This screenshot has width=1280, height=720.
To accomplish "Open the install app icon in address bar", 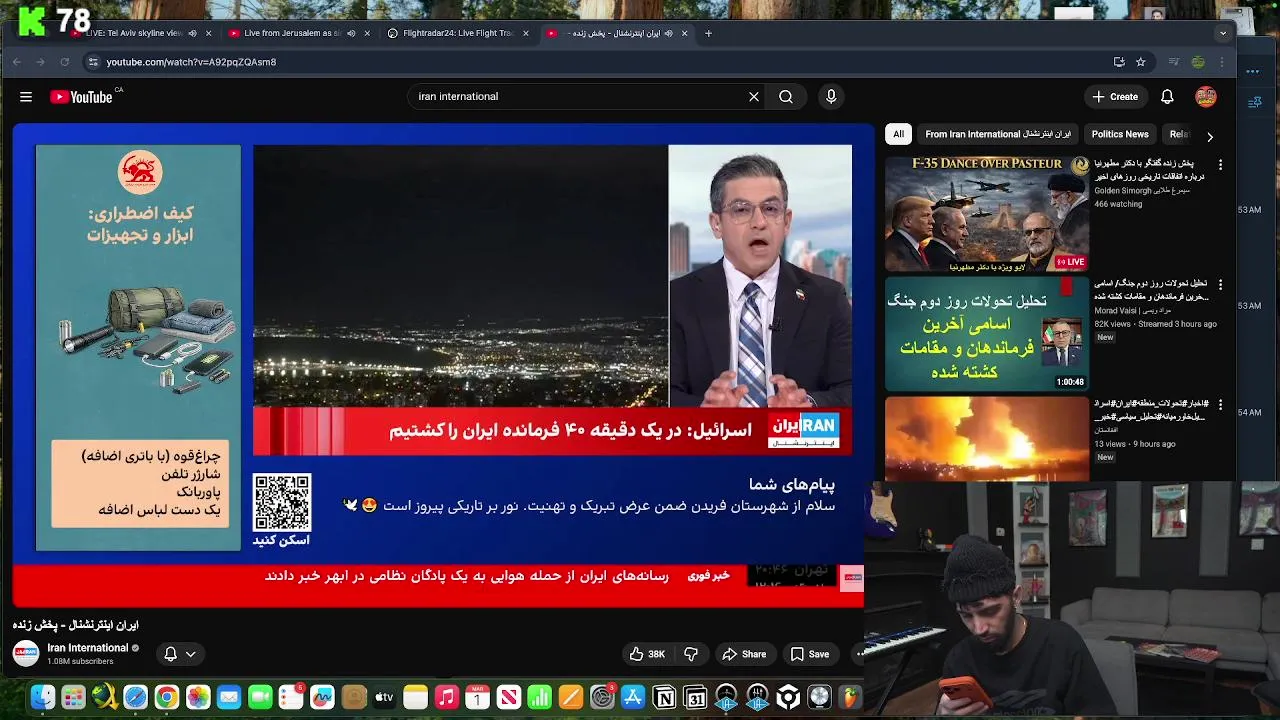I will pyautogui.click(x=1119, y=62).
